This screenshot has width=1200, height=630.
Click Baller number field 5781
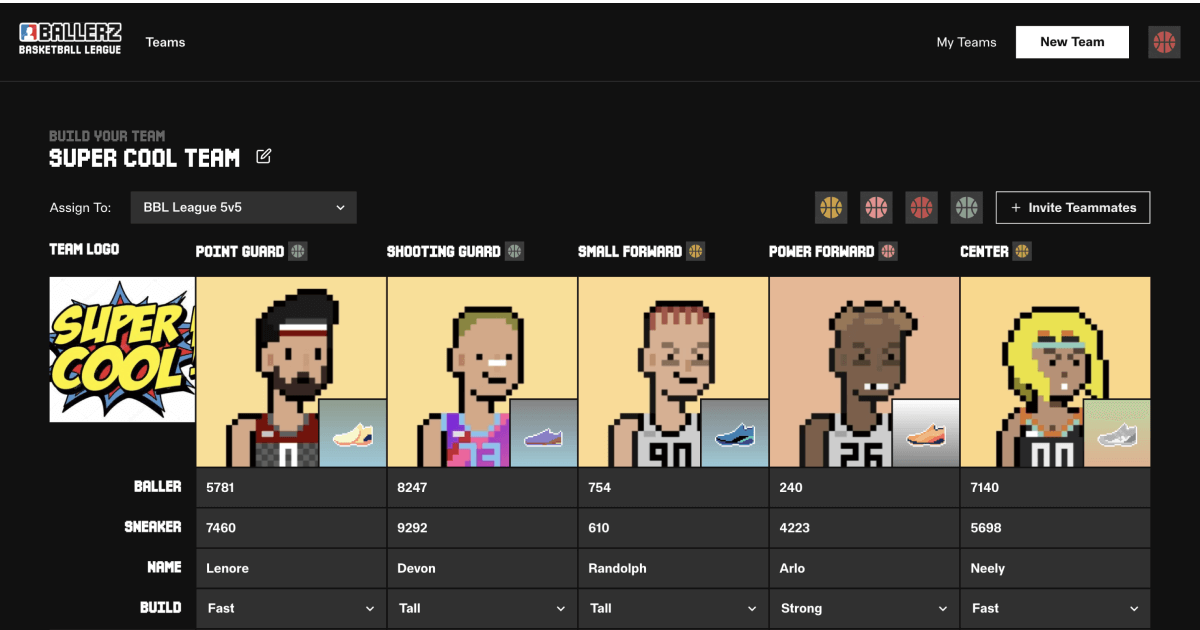tap(291, 487)
